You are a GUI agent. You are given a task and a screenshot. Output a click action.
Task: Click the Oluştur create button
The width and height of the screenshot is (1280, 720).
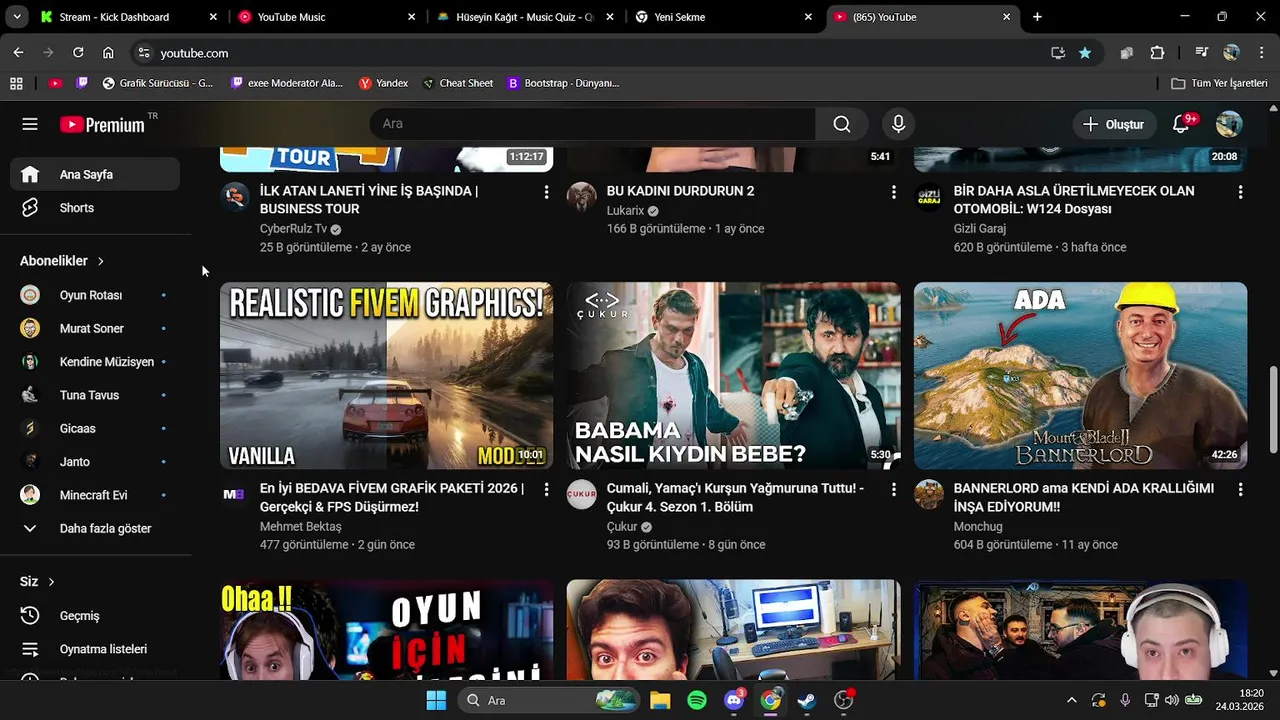coord(1113,124)
